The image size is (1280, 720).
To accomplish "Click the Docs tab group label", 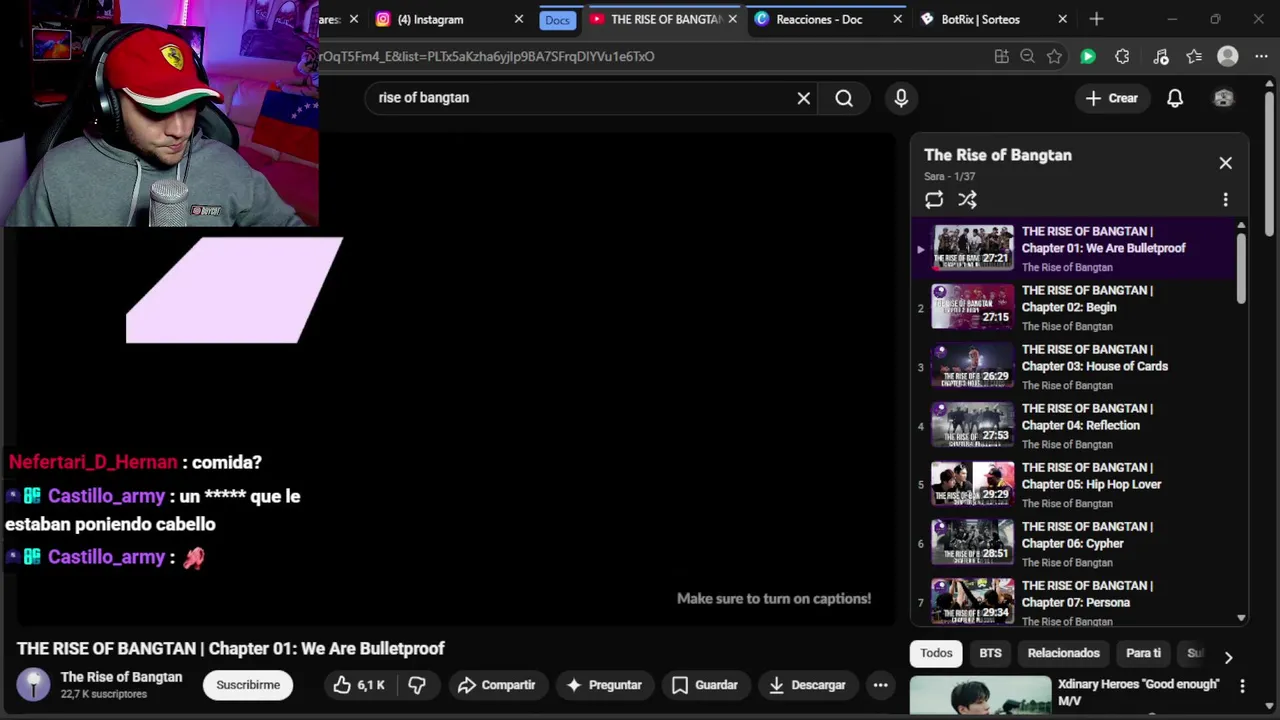I will [557, 20].
